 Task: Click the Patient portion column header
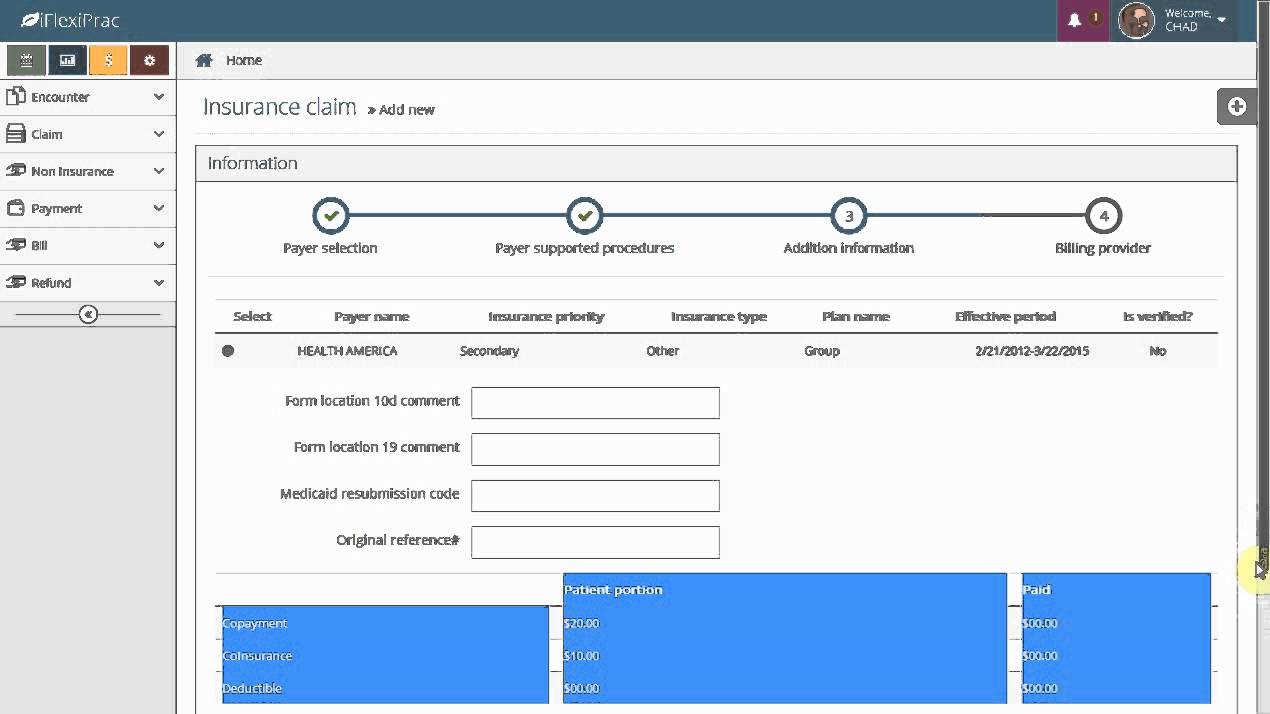[613, 589]
